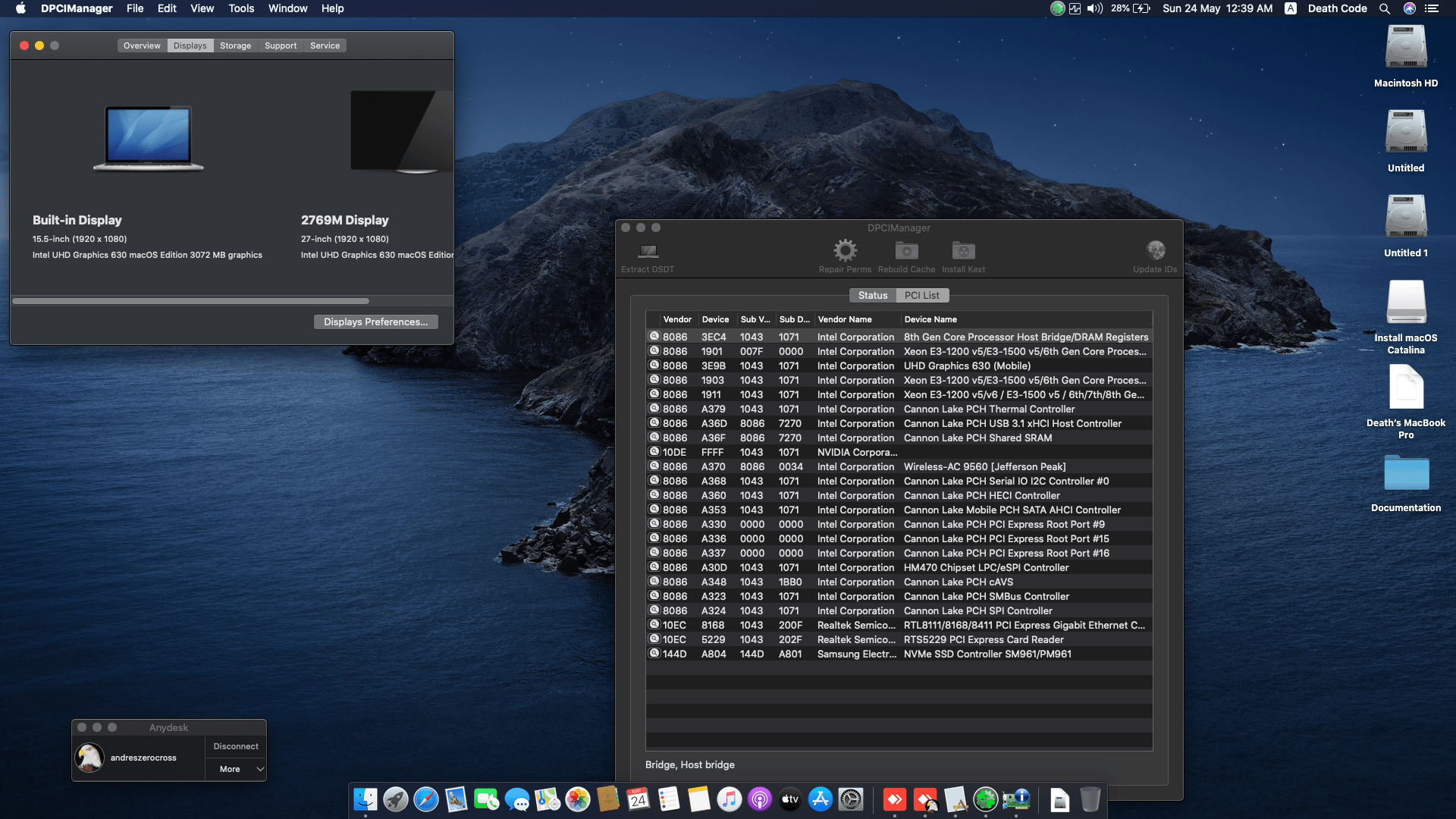Image resolution: width=1456 pixels, height=819 pixels.
Task: Switch to the Storage tab
Action: [x=235, y=45]
